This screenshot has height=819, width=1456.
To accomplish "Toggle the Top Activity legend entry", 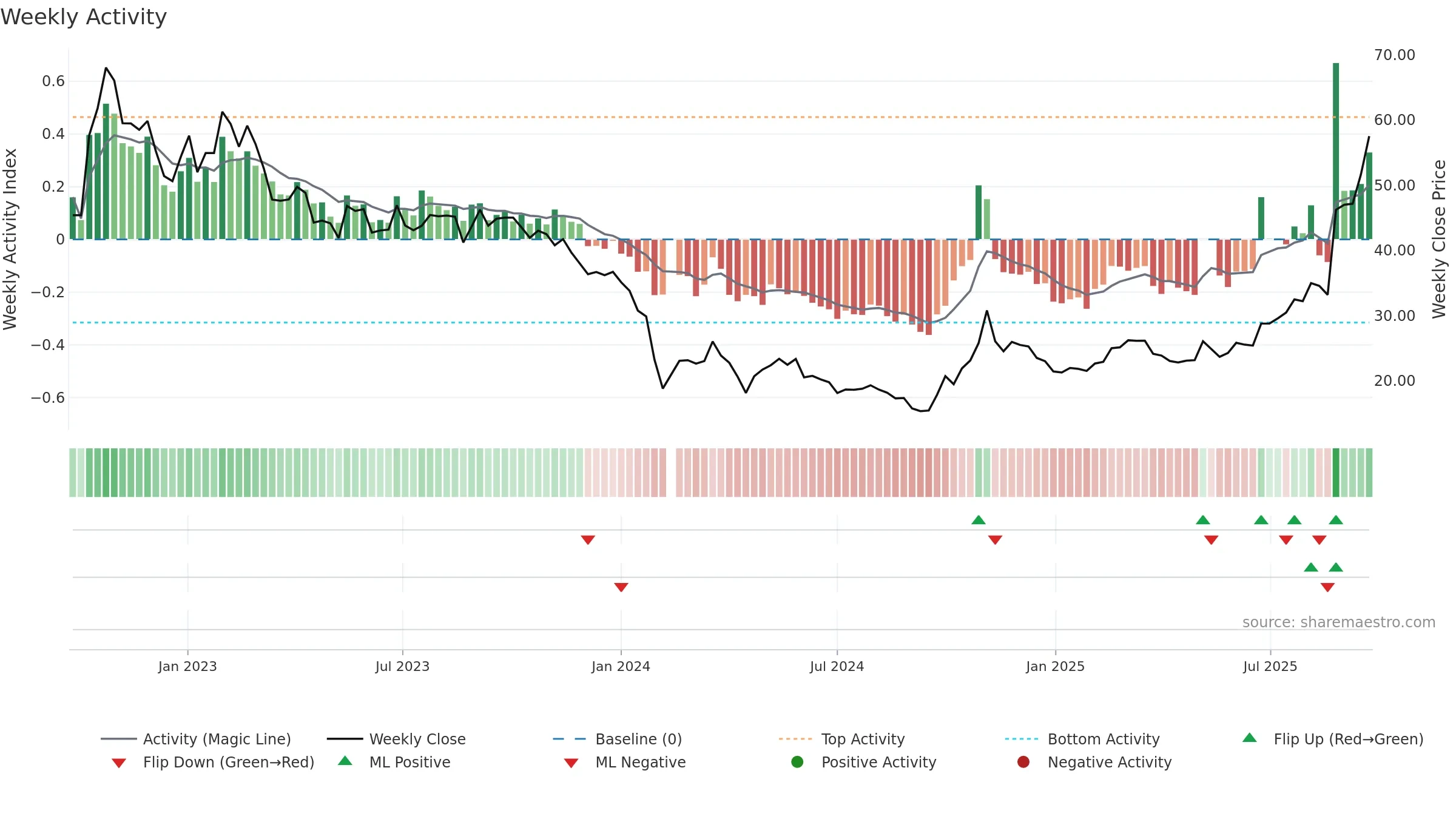I will [841, 739].
